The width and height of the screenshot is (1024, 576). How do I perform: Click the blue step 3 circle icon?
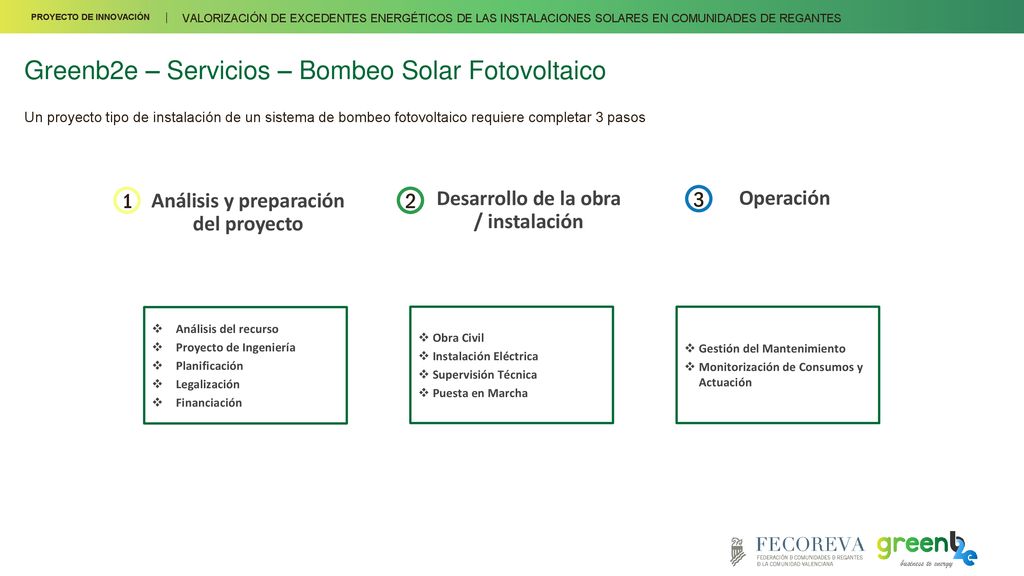coord(698,199)
